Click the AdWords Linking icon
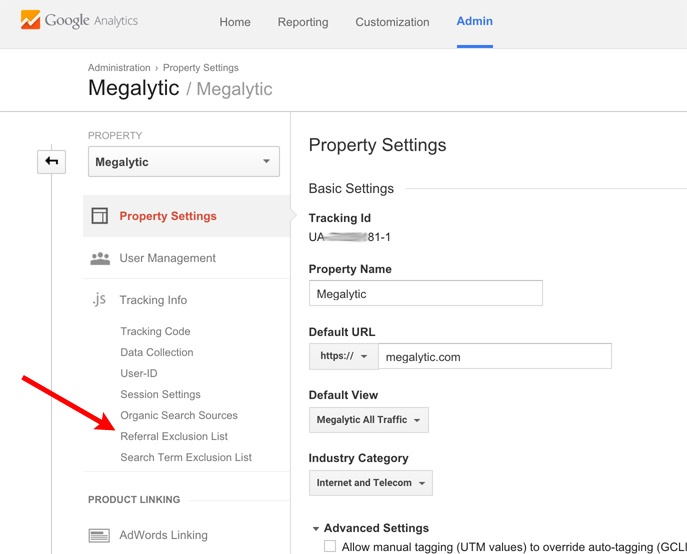The width and height of the screenshot is (687, 554). (x=99, y=536)
